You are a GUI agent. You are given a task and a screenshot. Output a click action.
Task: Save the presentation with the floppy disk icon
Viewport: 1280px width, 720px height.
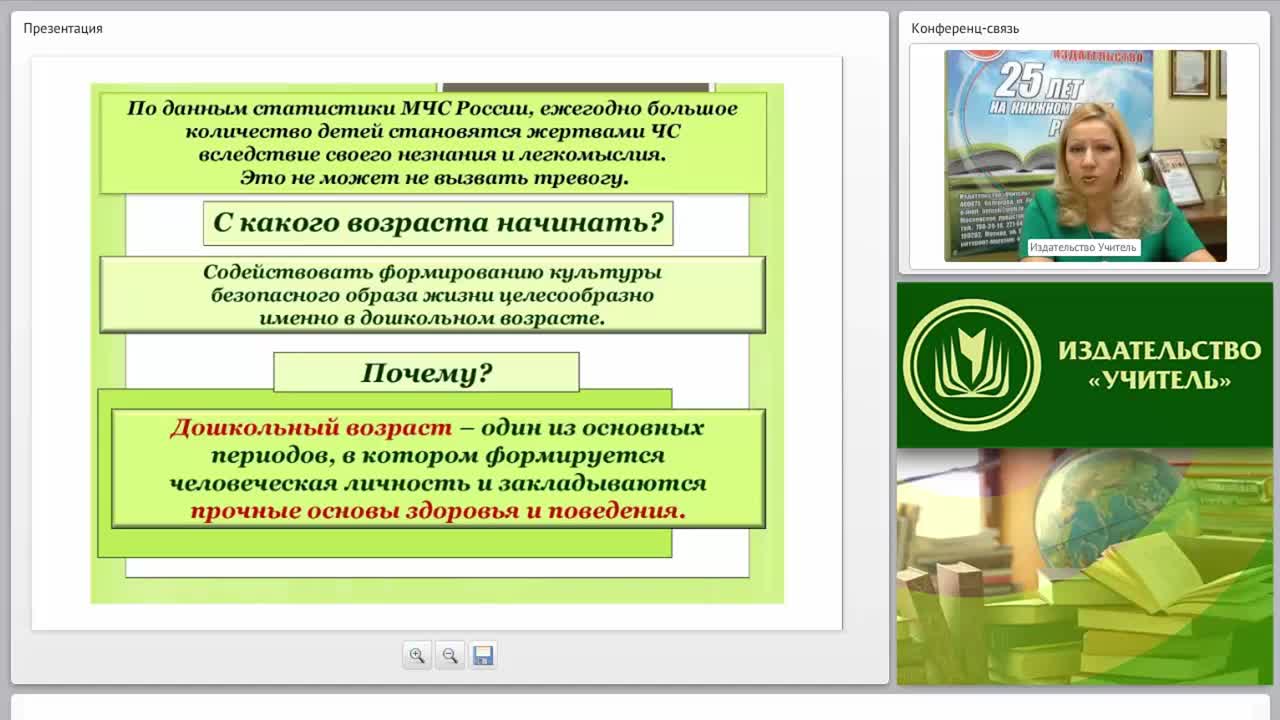[483, 656]
